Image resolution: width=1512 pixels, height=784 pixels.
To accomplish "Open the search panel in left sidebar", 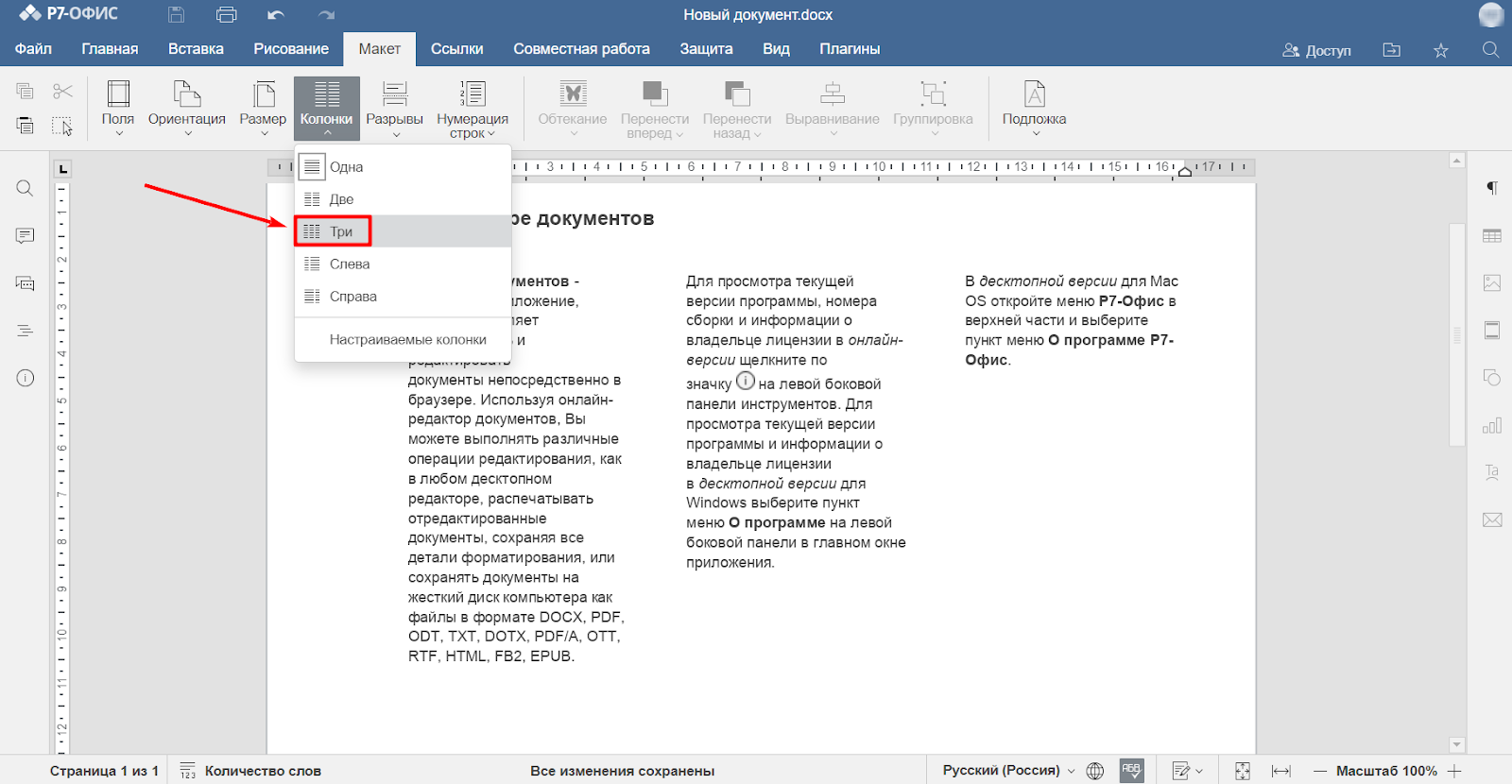I will point(26,188).
